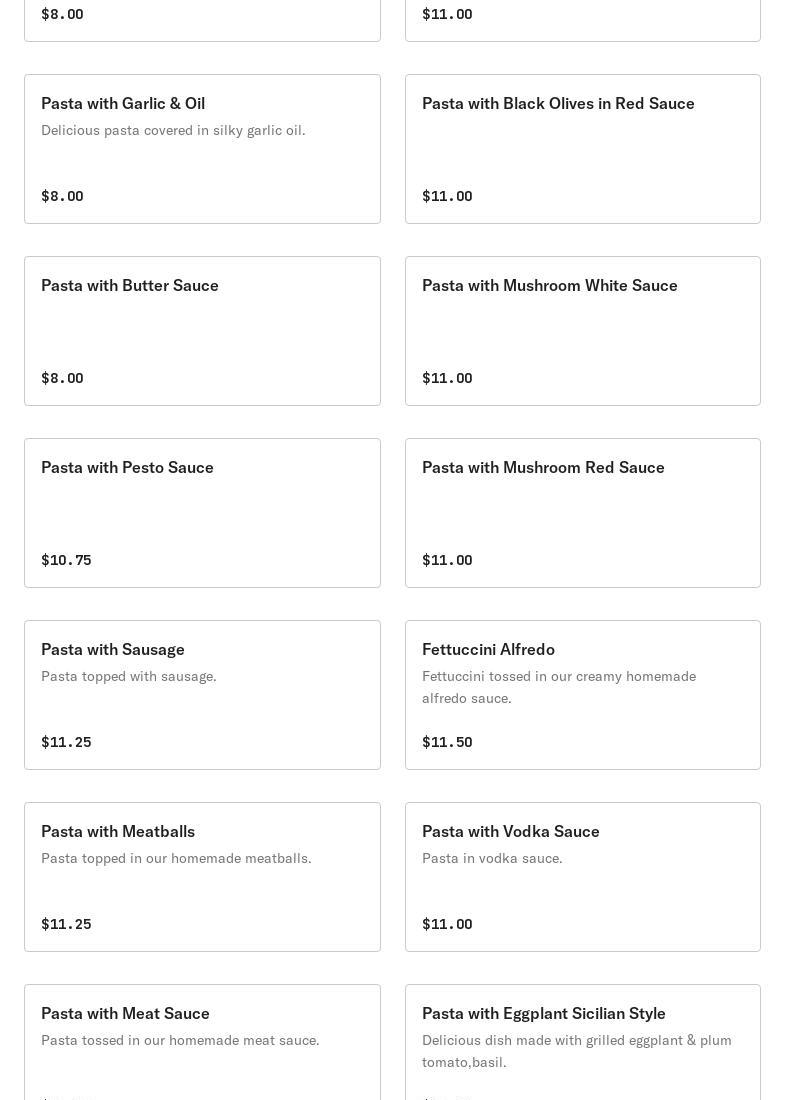Click the silky garlic oil description
785x1100 pixels.
173,131
